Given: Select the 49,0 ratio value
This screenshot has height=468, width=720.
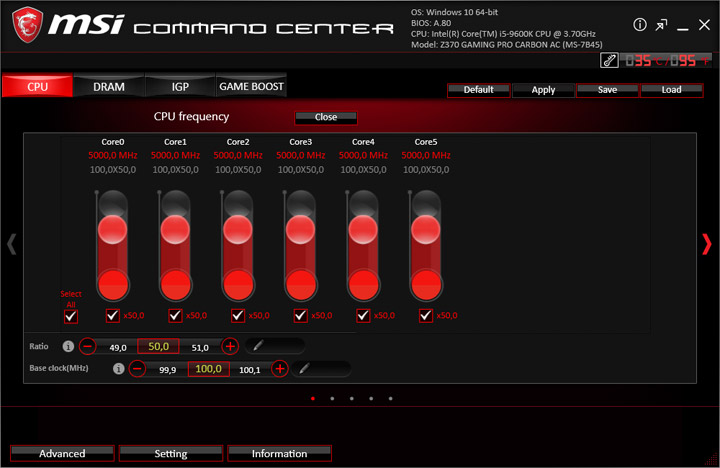Looking at the screenshot, I should (118, 348).
